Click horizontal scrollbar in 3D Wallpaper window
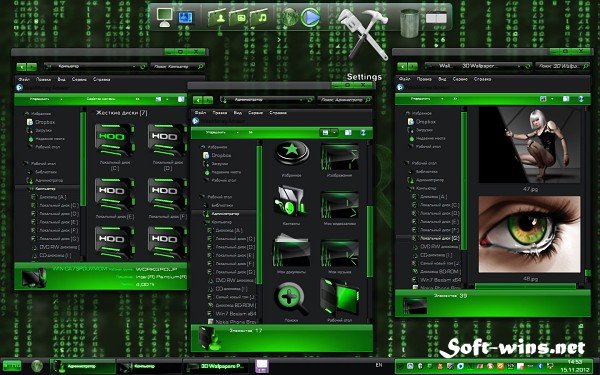 (525, 286)
